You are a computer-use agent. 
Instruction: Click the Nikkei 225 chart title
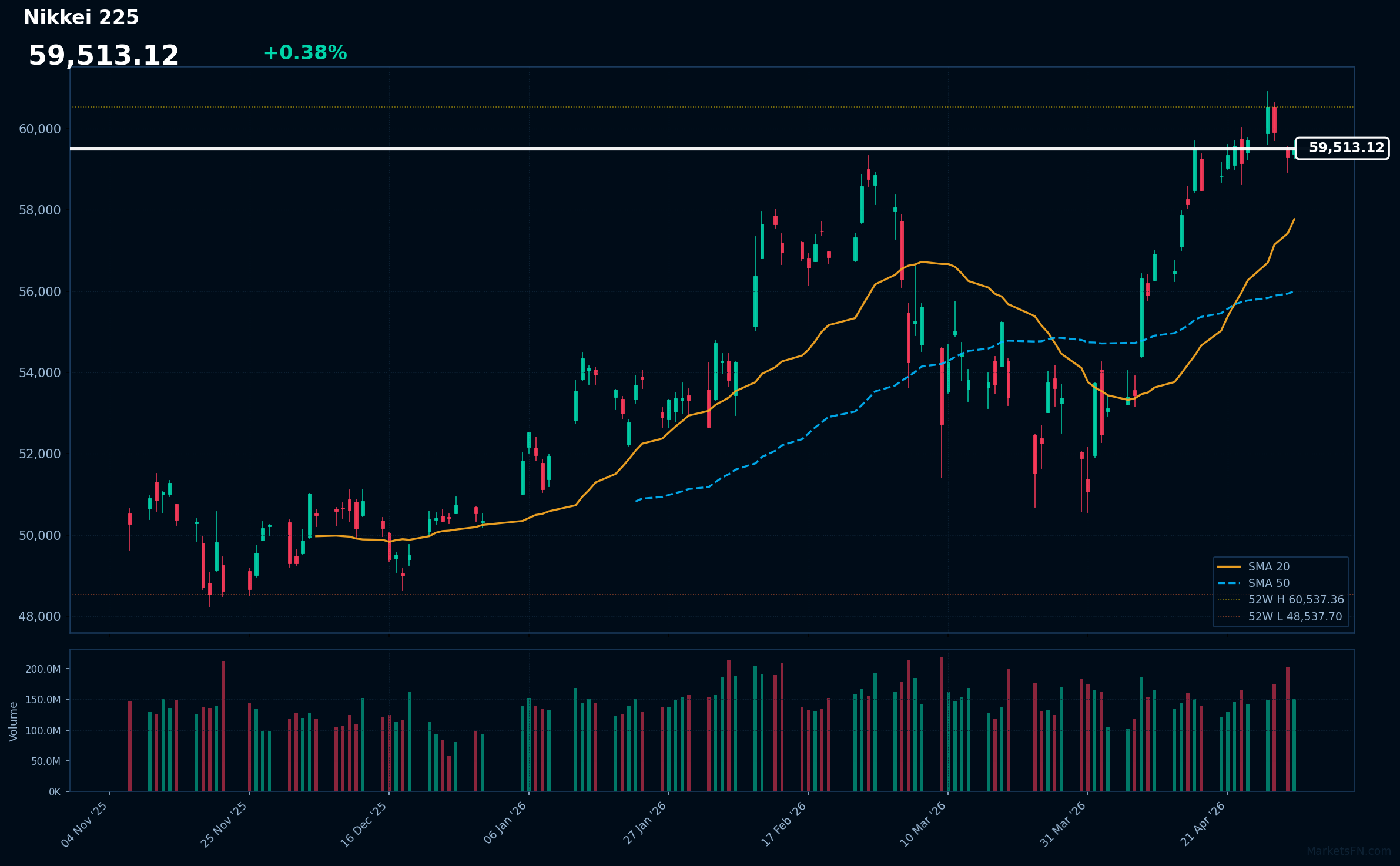(81, 18)
